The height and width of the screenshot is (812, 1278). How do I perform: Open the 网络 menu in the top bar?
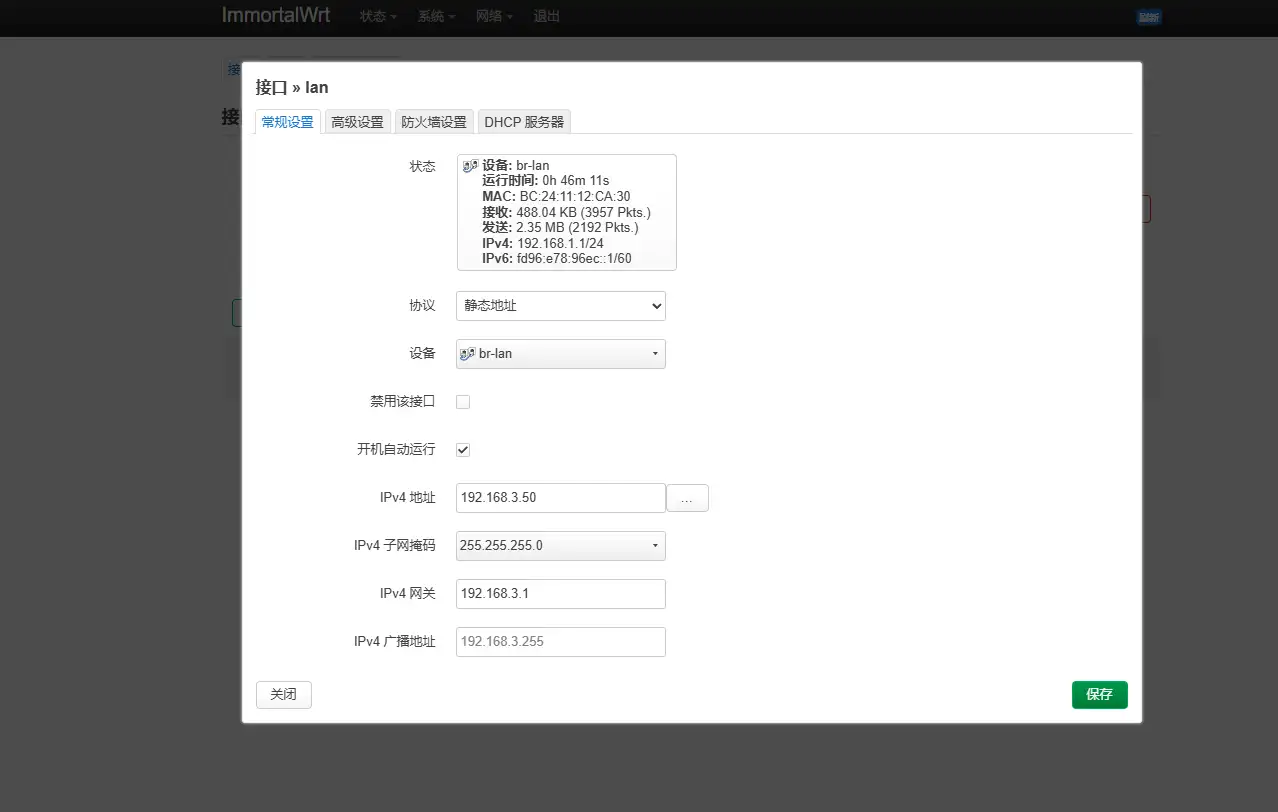coord(494,16)
